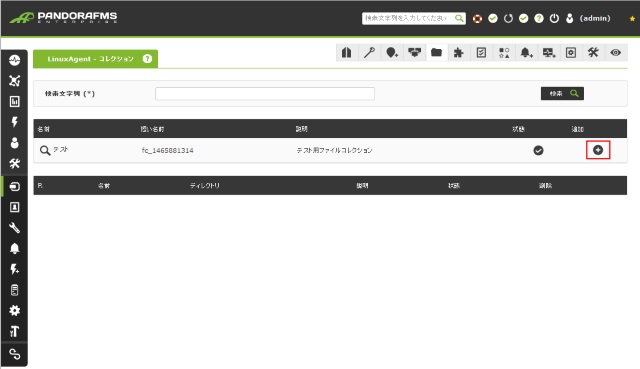Open the alerts bell tab icon
Image resolution: width=640 pixels, height=369 pixels.
tap(526, 53)
